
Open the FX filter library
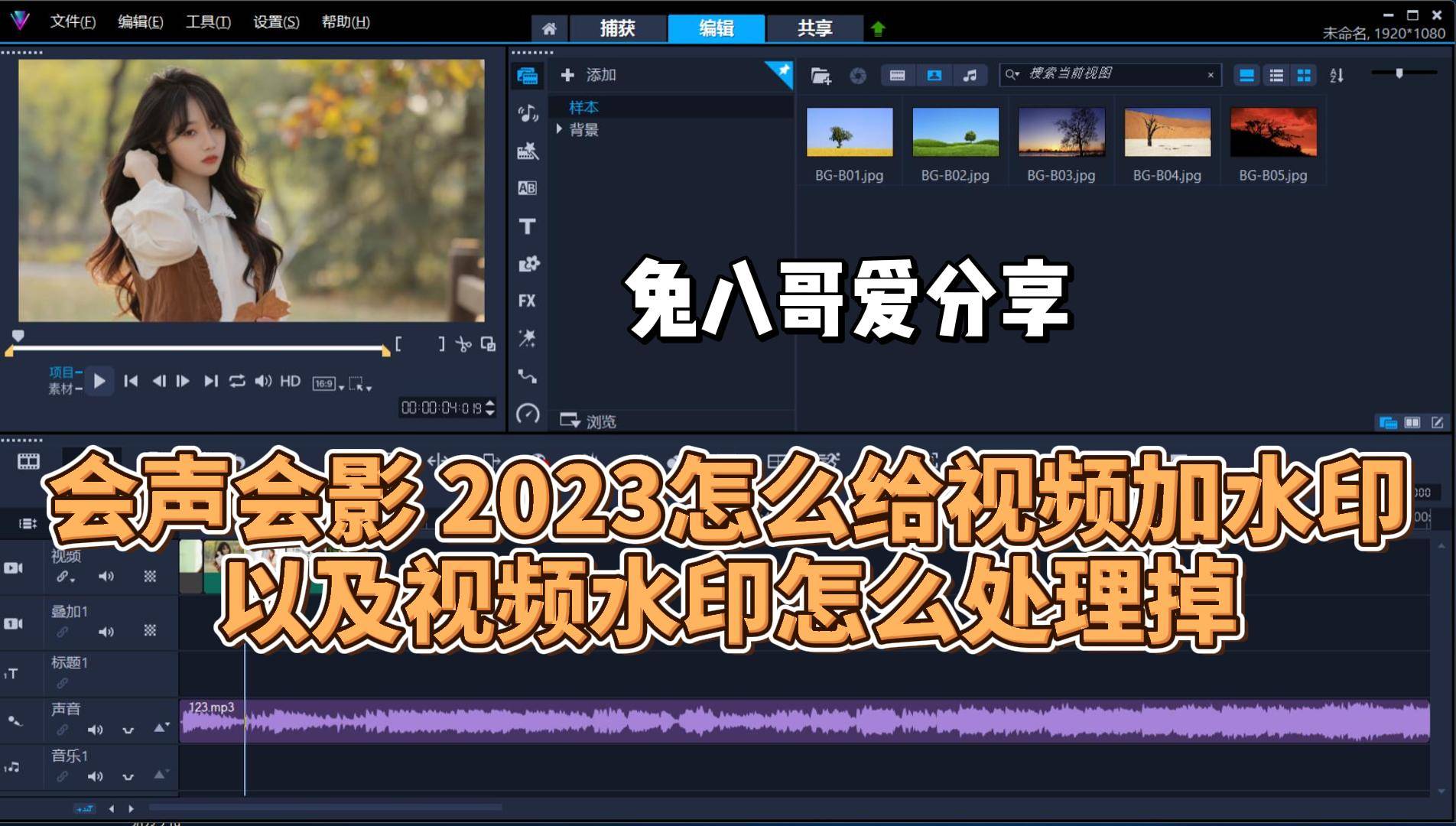click(527, 301)
